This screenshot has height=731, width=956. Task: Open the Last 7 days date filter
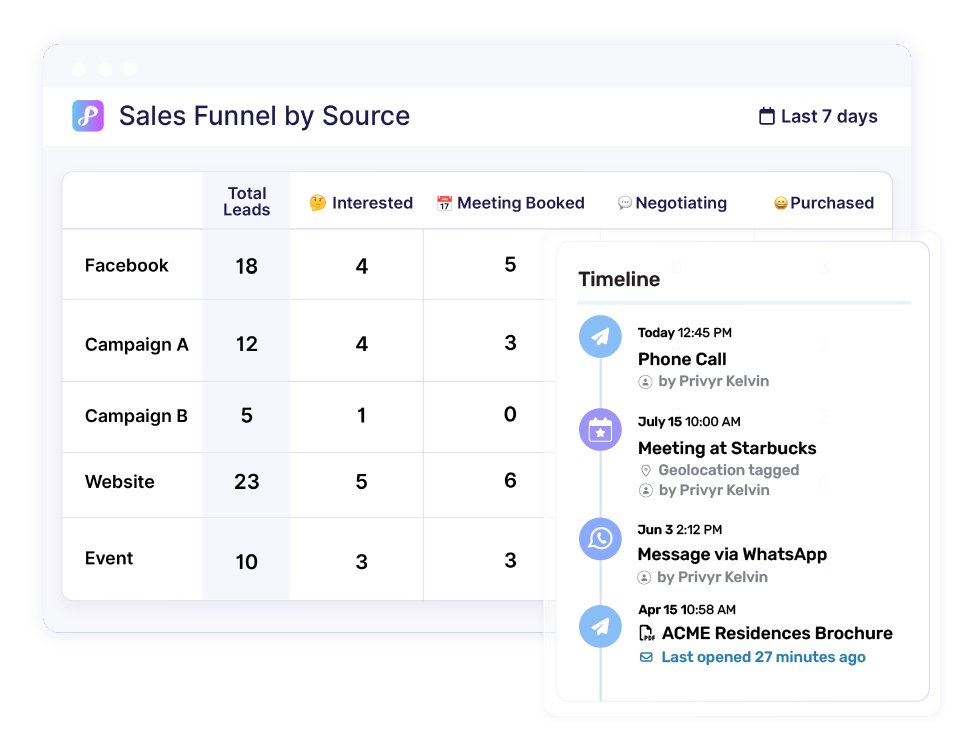[818, 116]
